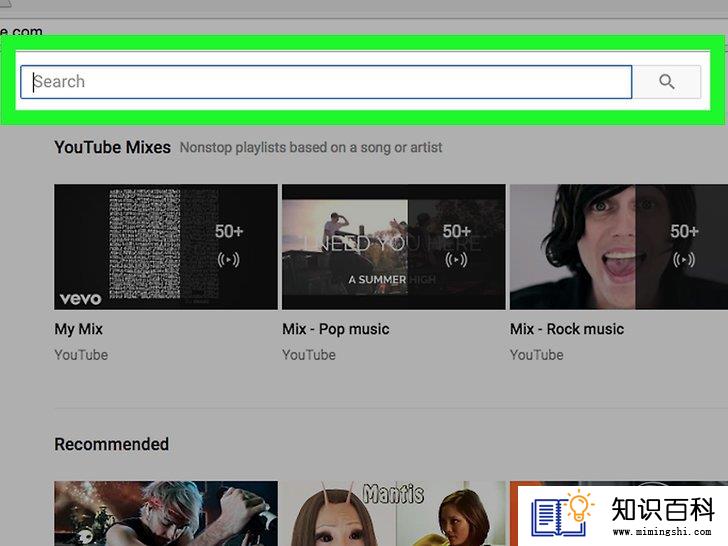Click the 50+ mix icon on Pop music
Screen dimensions: 728x546
point(456,245)
